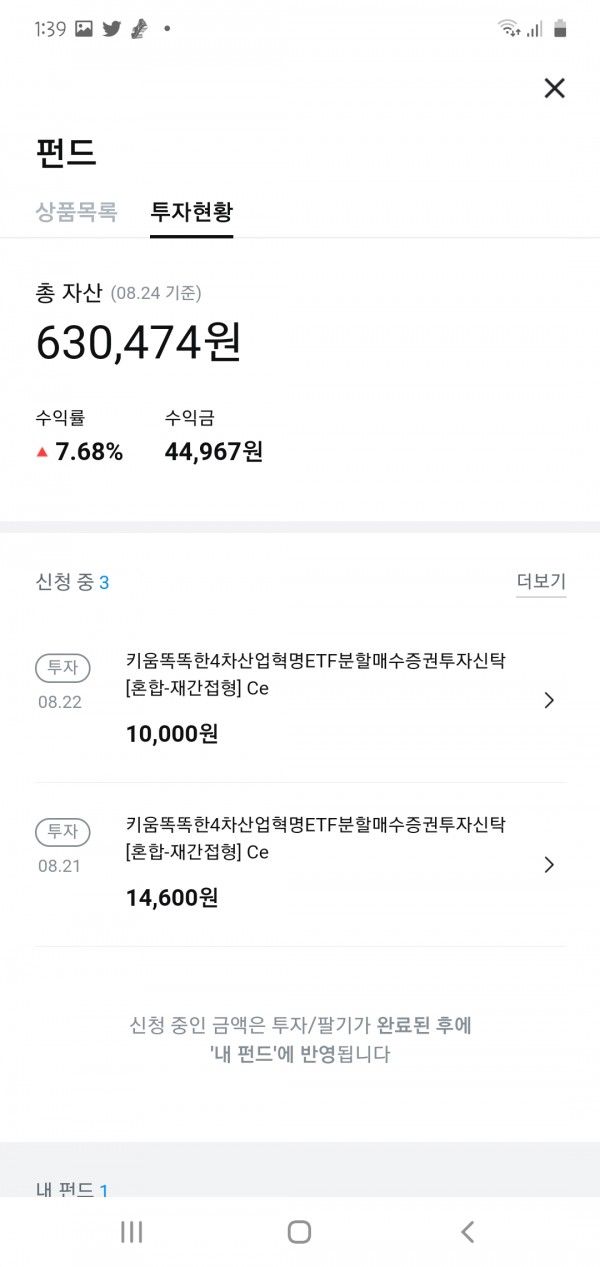Tap the Wi-Fi status icon

point(508,29)
